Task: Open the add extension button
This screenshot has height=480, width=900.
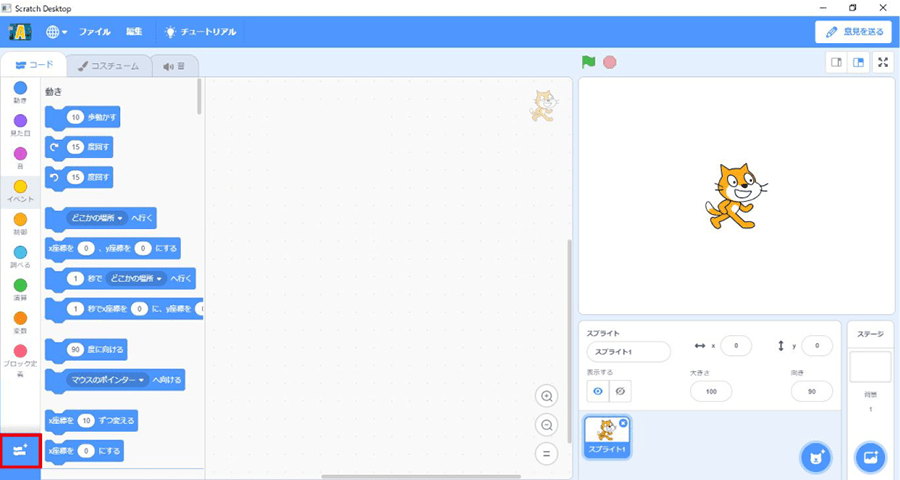Action: (21, 451)
